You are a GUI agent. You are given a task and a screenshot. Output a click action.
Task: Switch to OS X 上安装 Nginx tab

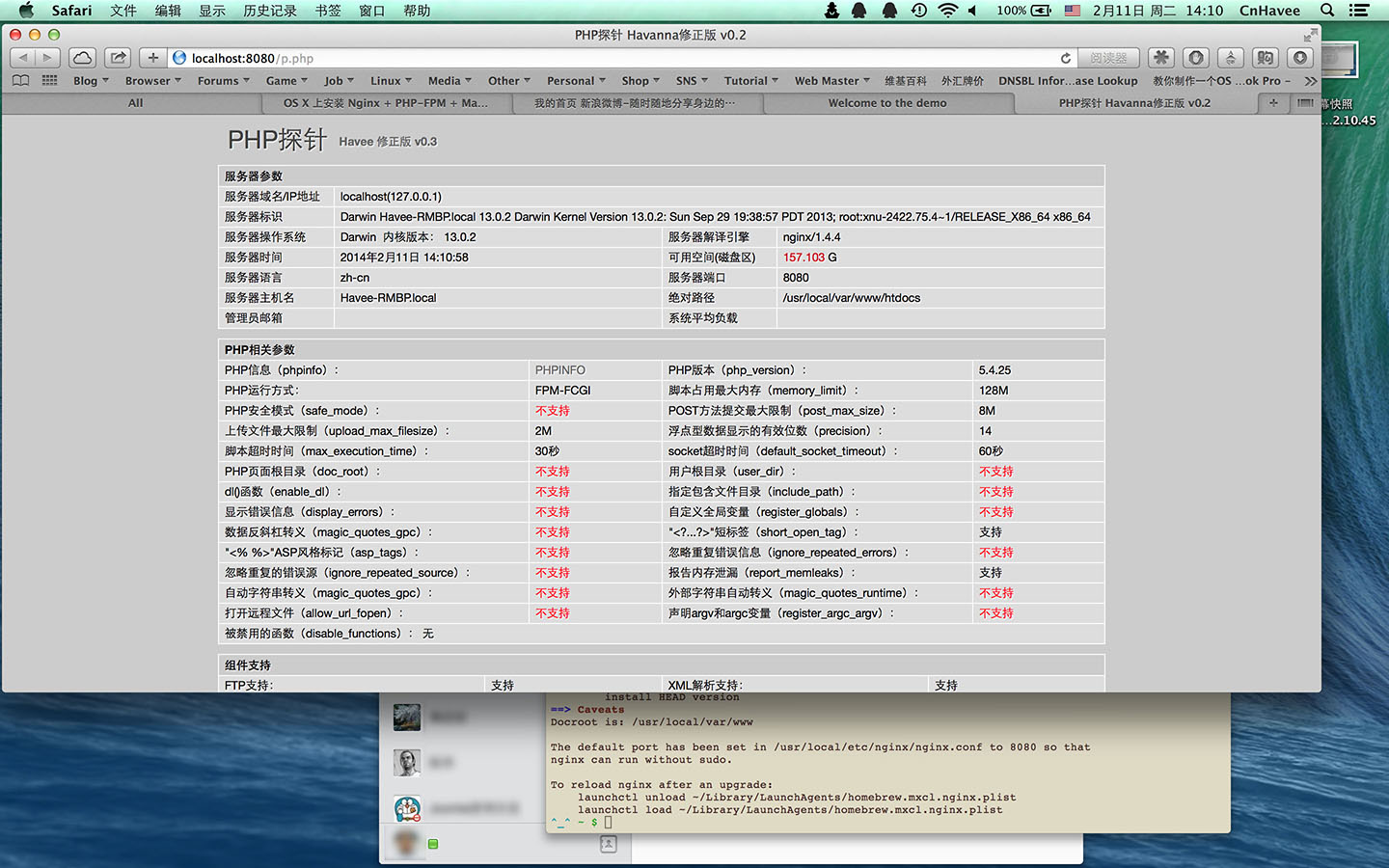[x=386, y=103]
